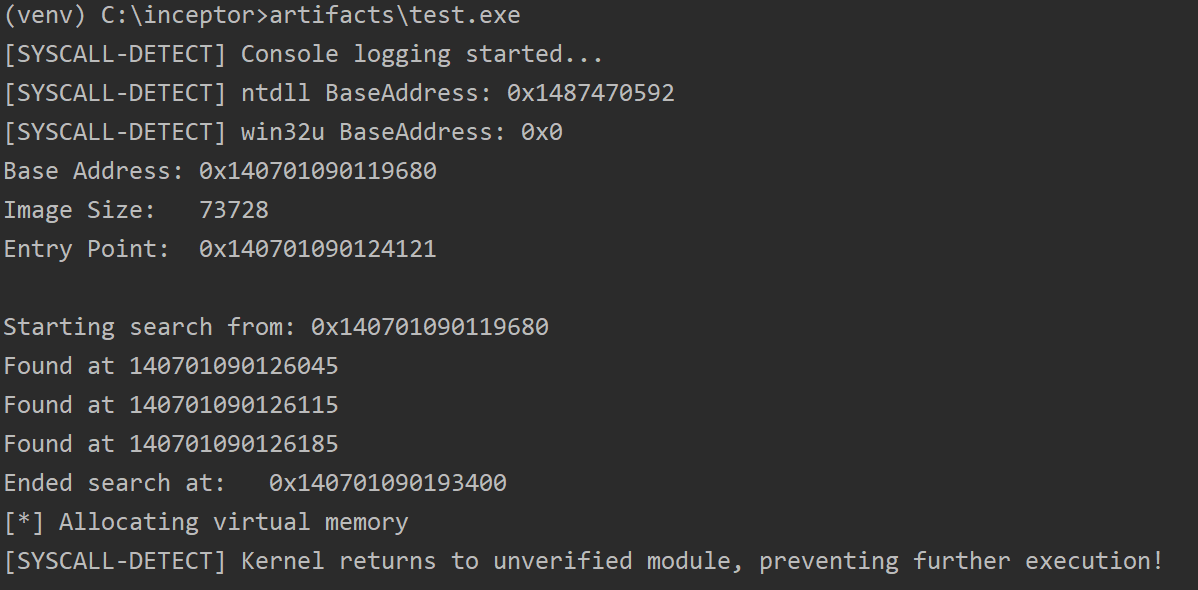The image size is (1198, 590).
Task: Click the Entry Point value 0x140701090124121
Action: (x=318, y=249)
